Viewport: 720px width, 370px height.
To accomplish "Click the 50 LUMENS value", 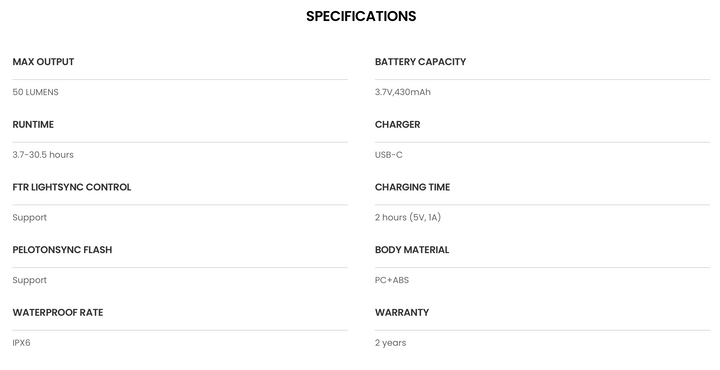I will [x=35, y=92].
